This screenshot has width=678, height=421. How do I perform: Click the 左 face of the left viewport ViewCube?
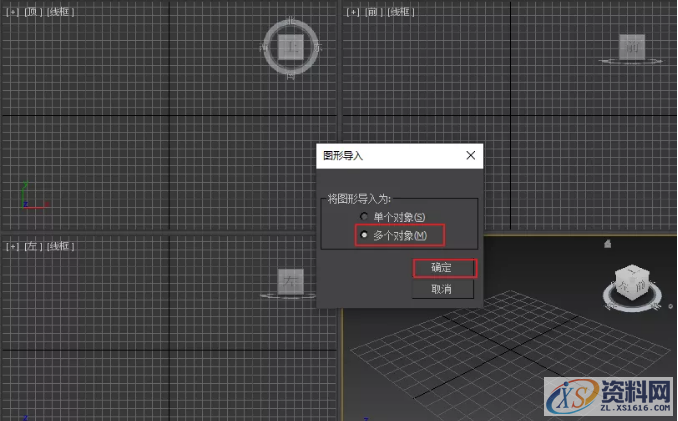click(291, 281)
